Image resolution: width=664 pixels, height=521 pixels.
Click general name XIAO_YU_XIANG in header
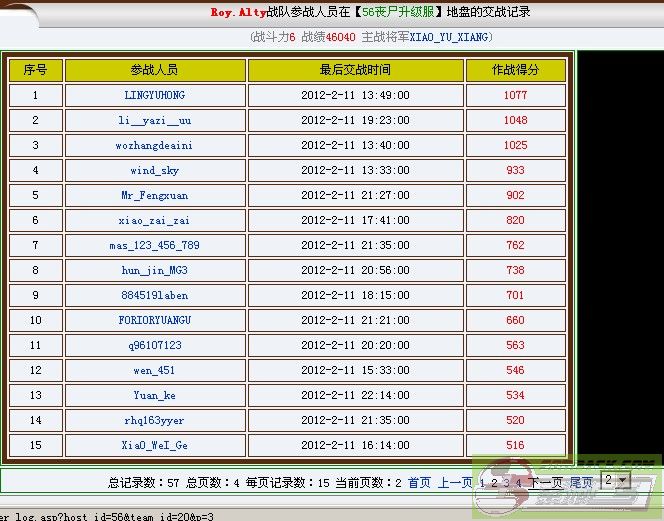click(x=449, y=37)
